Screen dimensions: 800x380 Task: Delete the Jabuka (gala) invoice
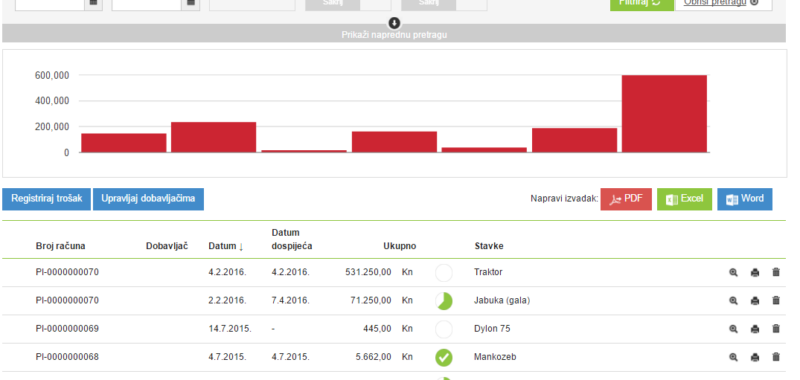tap(776, 300)
